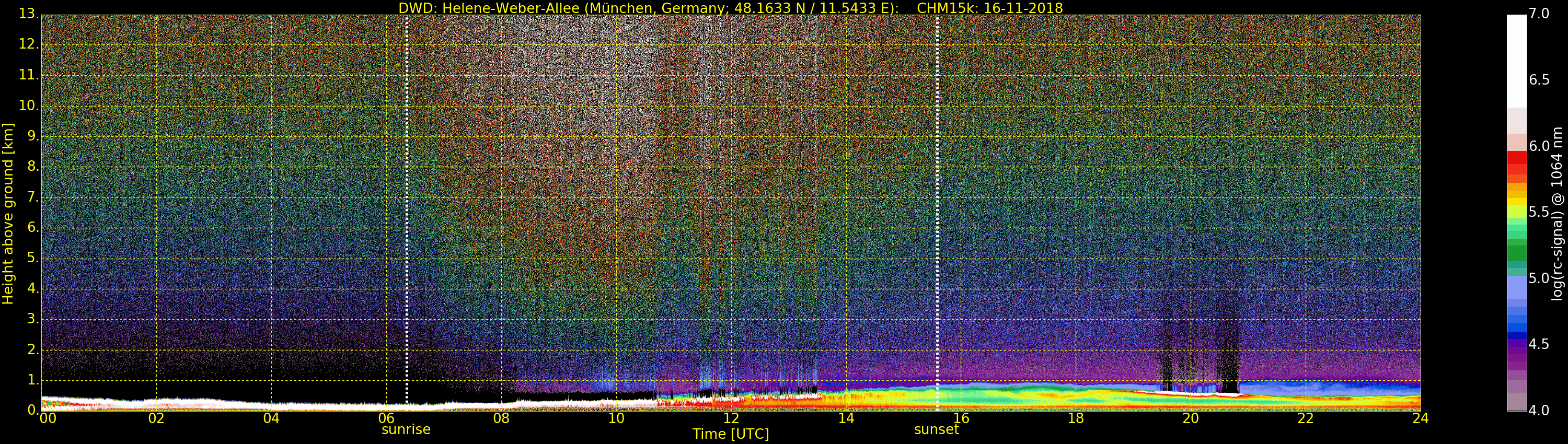Click the 'DWD: Helene-Weber-Allee' station title
This screenshot has height=444, width=1568.
pyautogui.click(x=488, y=8)
